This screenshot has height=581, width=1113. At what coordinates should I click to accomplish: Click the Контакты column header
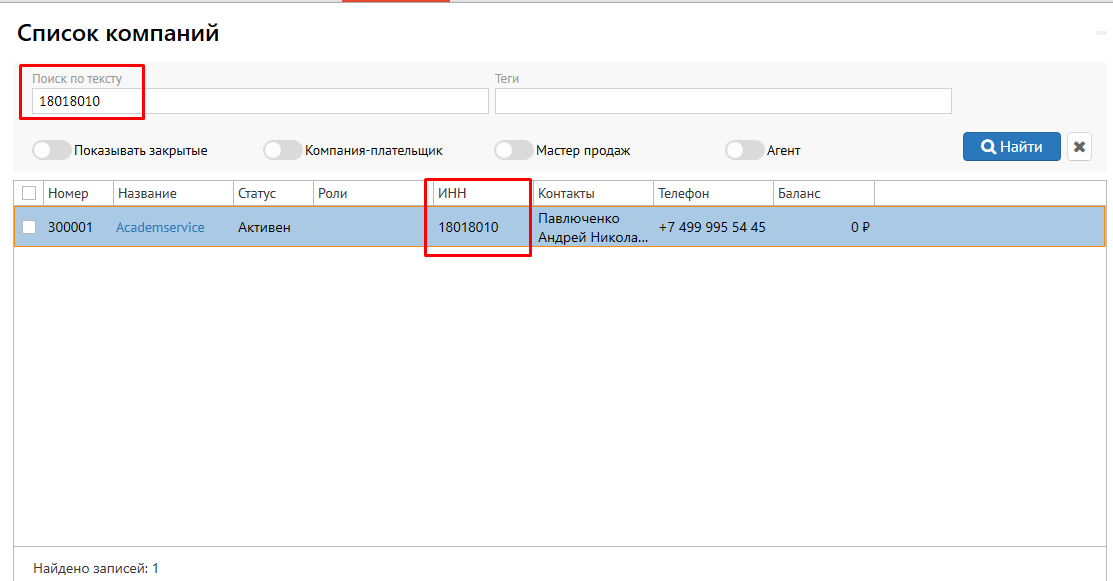566,193
